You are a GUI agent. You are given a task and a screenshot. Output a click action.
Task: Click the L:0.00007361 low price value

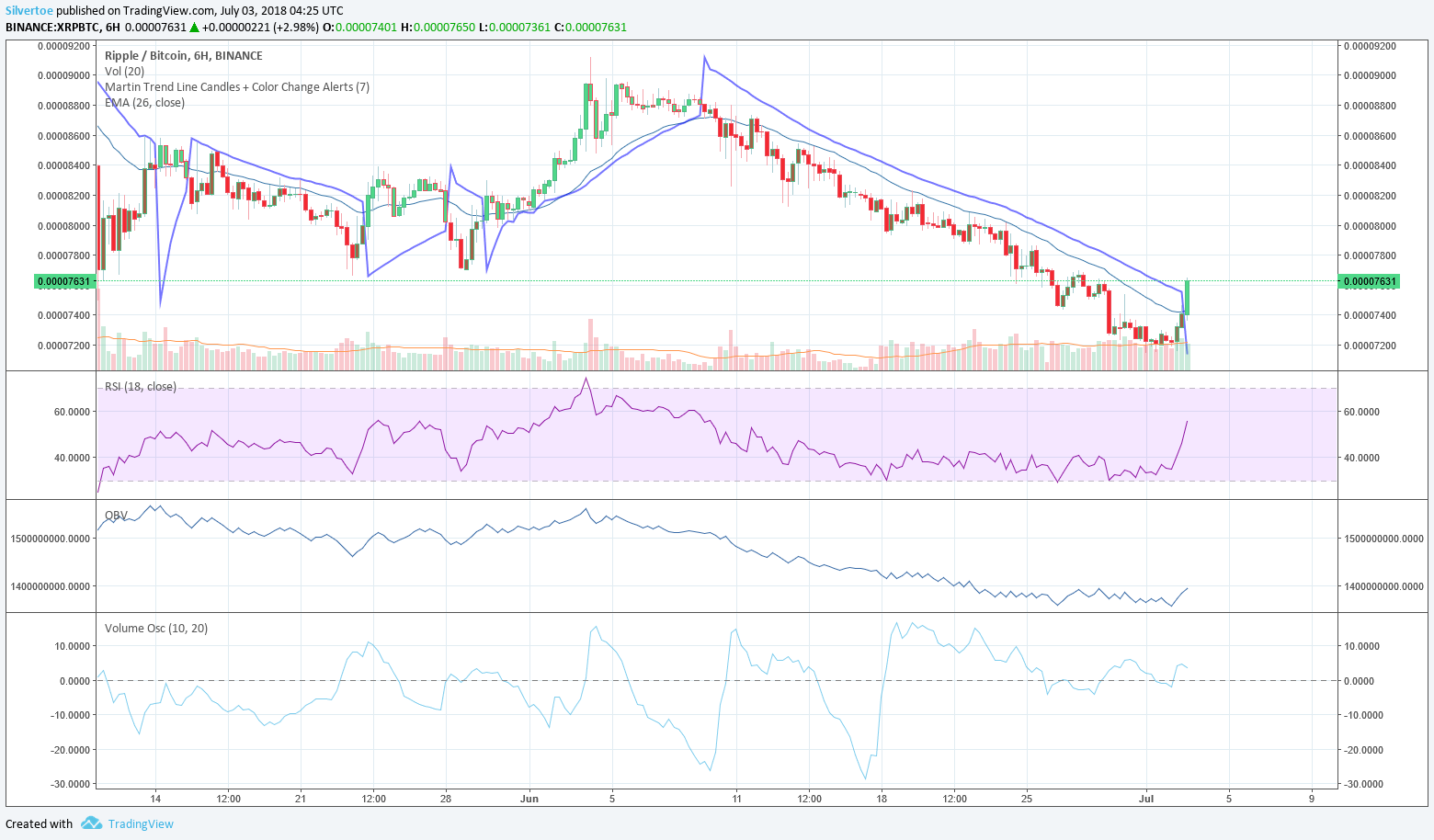pyautogui.click(x=514, y=28)
